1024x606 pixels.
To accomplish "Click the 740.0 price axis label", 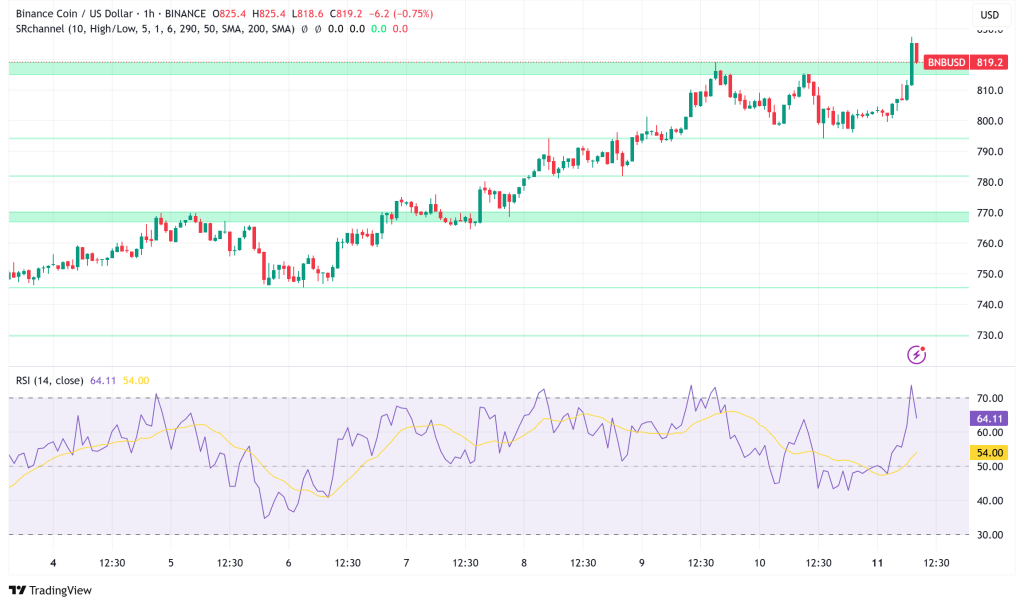I will [989, 305].
